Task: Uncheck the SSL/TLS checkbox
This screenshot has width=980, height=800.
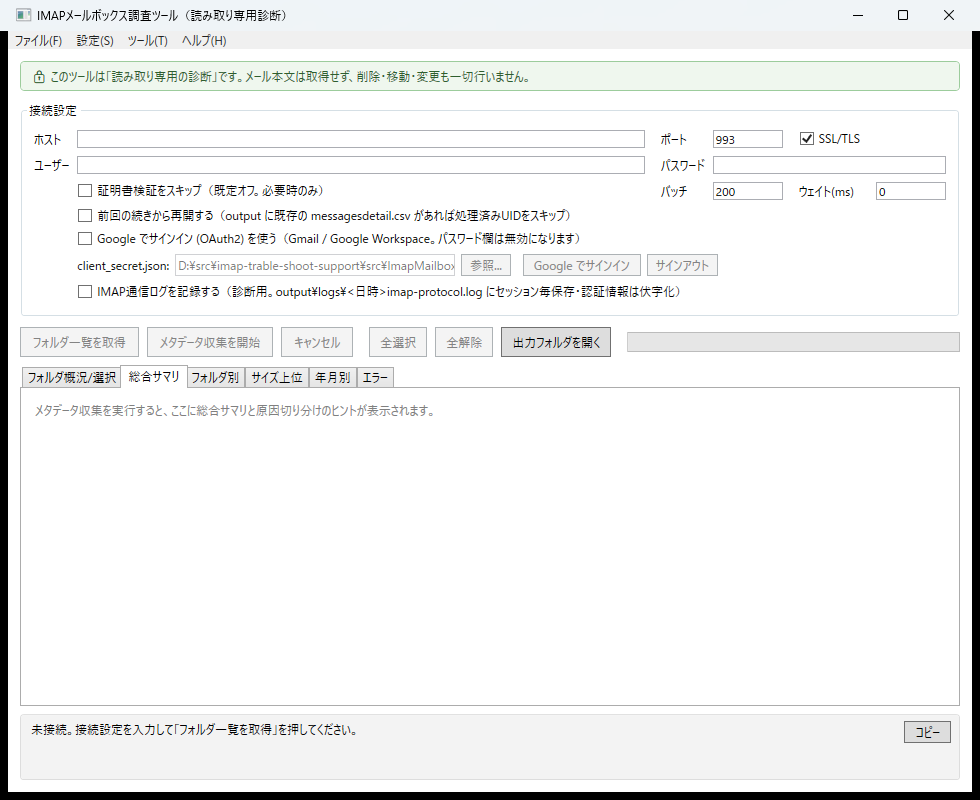Action: tap(807, 139)
